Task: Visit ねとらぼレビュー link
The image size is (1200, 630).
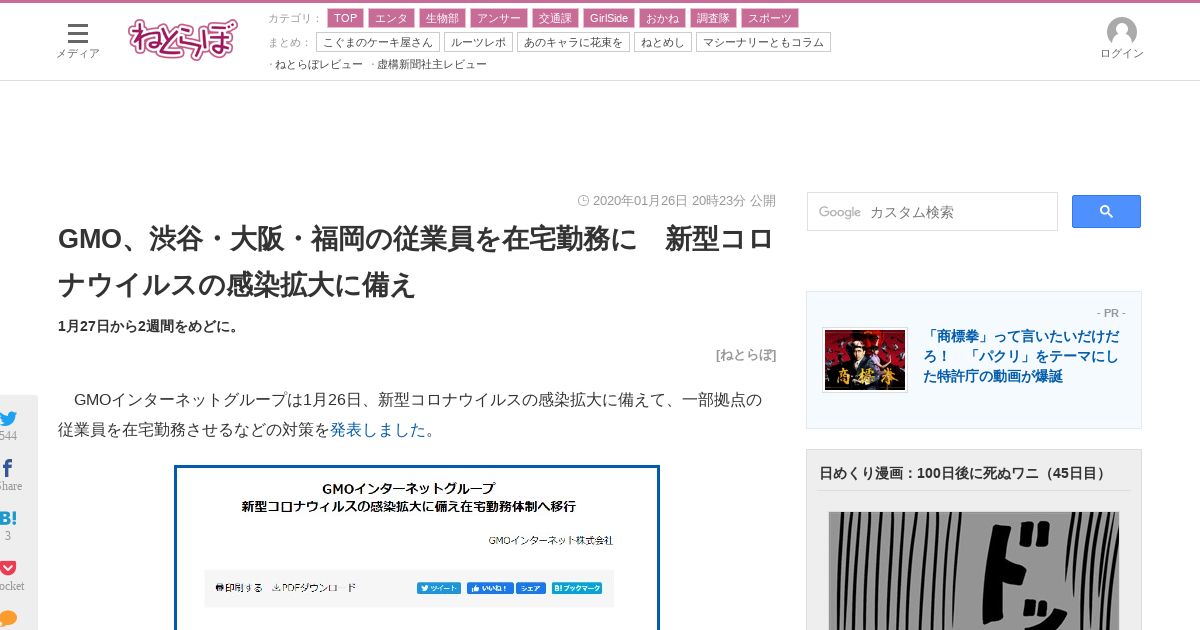Action: pyautogui.click(x=318, y=64)
